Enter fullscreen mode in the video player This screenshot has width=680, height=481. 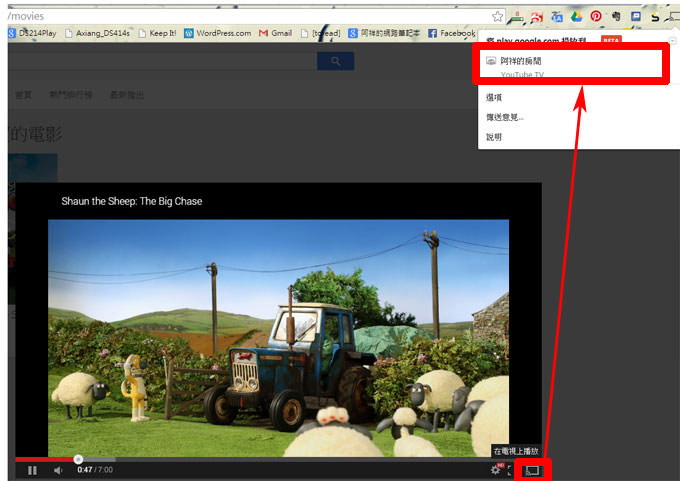(x=510, y=470)
